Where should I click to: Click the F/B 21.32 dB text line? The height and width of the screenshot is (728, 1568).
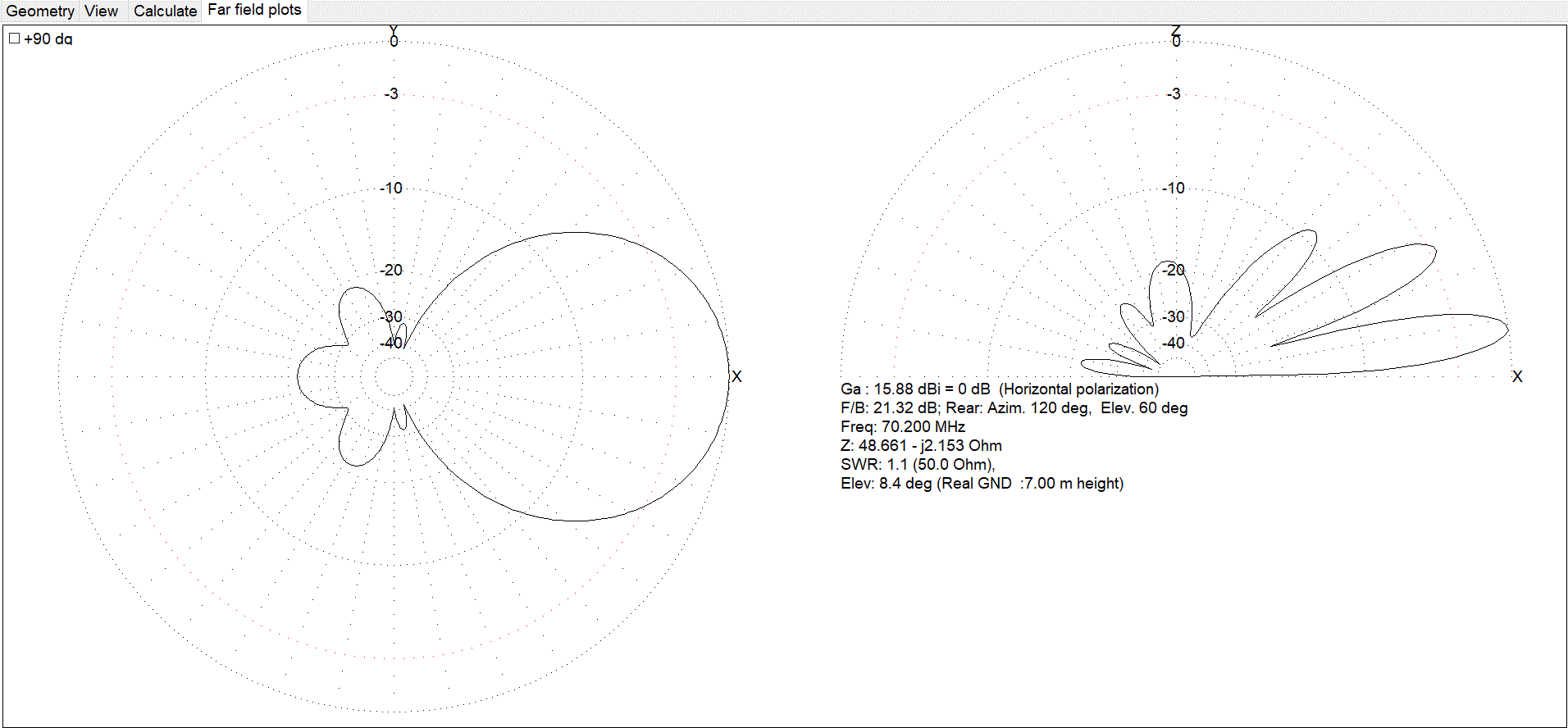click(1014, 408)
